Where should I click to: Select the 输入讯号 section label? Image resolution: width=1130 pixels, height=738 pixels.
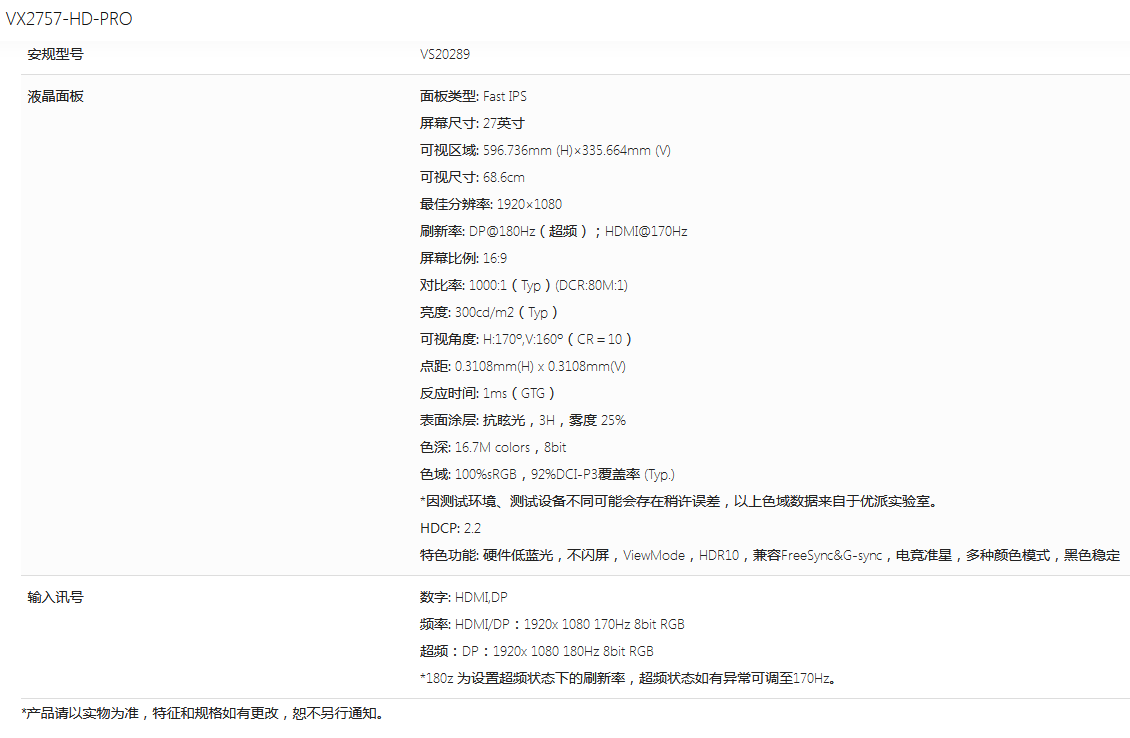(55, 597)
